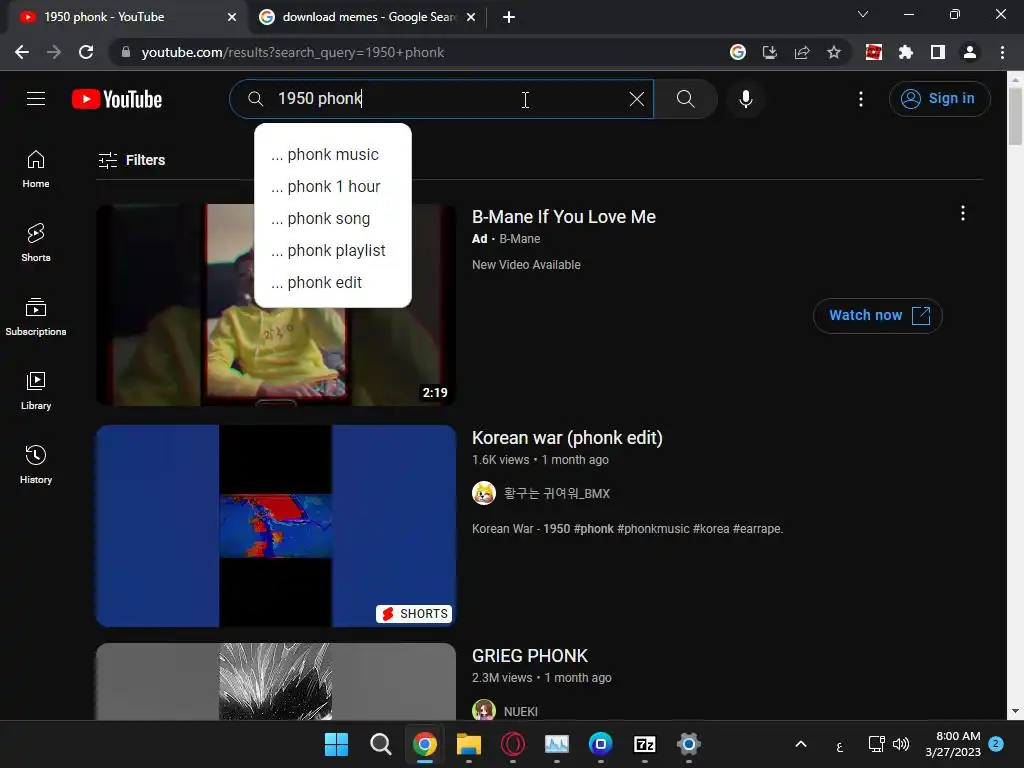
Task: Open Opera browser from the taskbar
Action: pyautogui.click(x=513, y=744)
